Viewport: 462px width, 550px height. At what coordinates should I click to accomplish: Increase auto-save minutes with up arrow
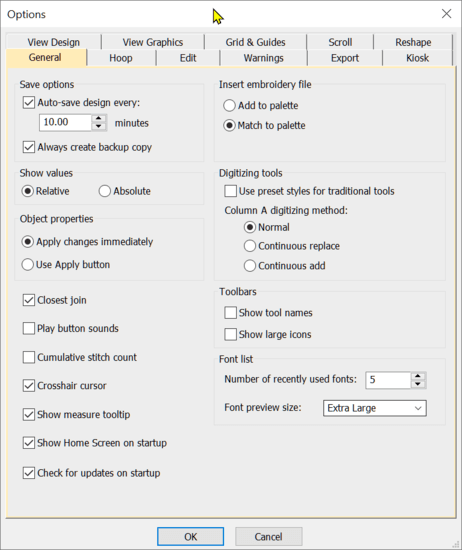[x=99, y=119]
